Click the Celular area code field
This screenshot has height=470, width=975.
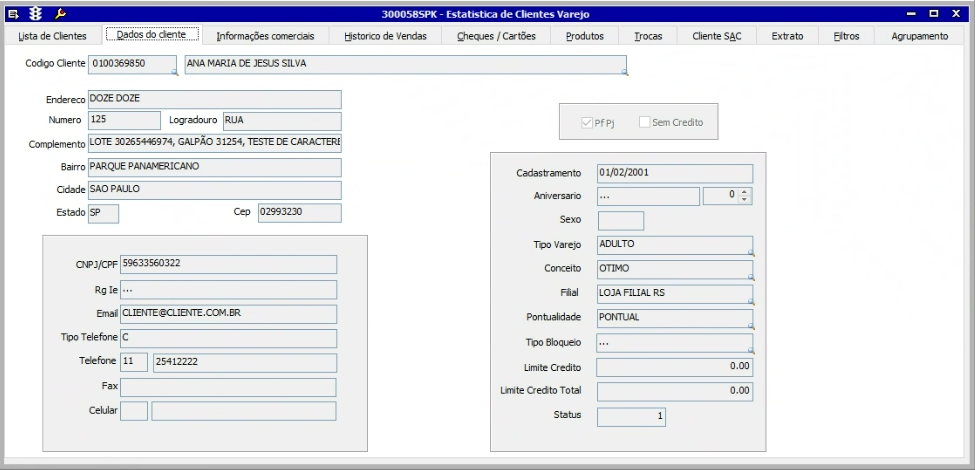tap(134, 411)
